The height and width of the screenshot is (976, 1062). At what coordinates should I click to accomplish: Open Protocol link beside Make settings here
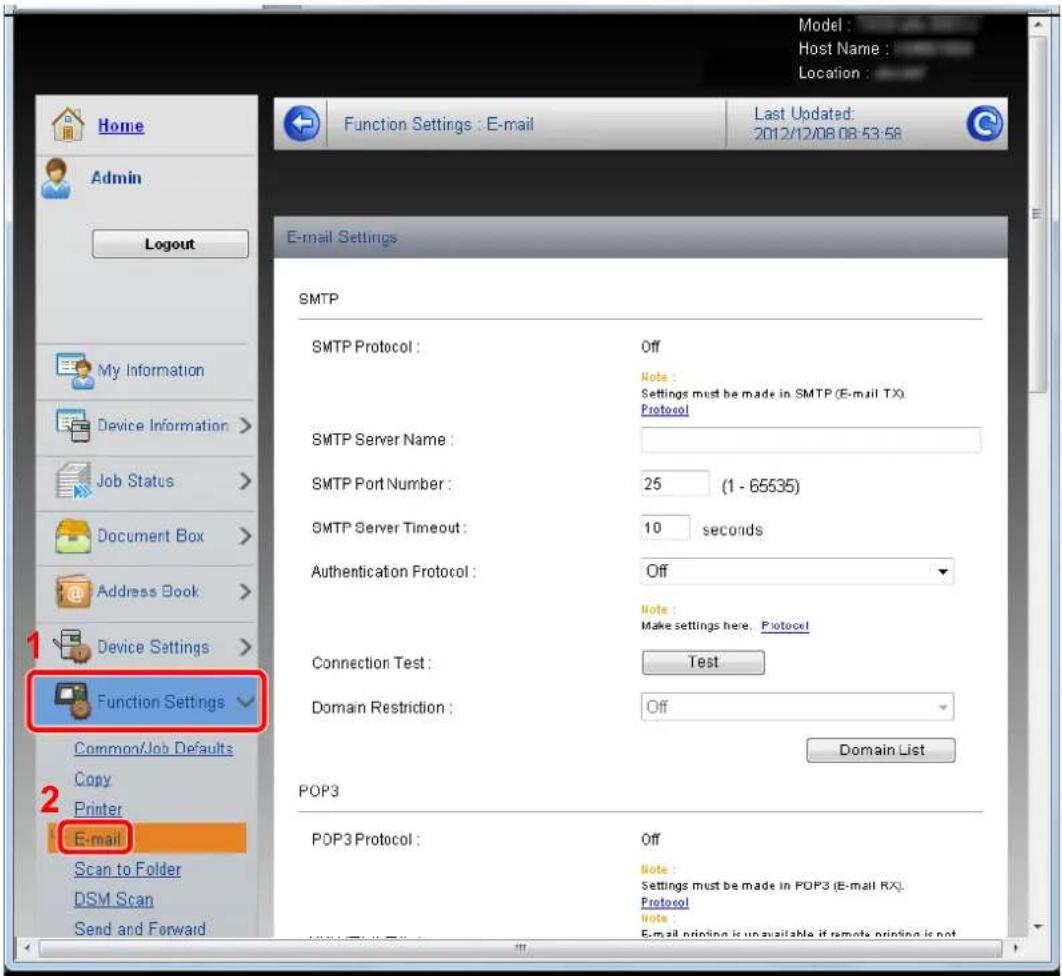[785, 626]
